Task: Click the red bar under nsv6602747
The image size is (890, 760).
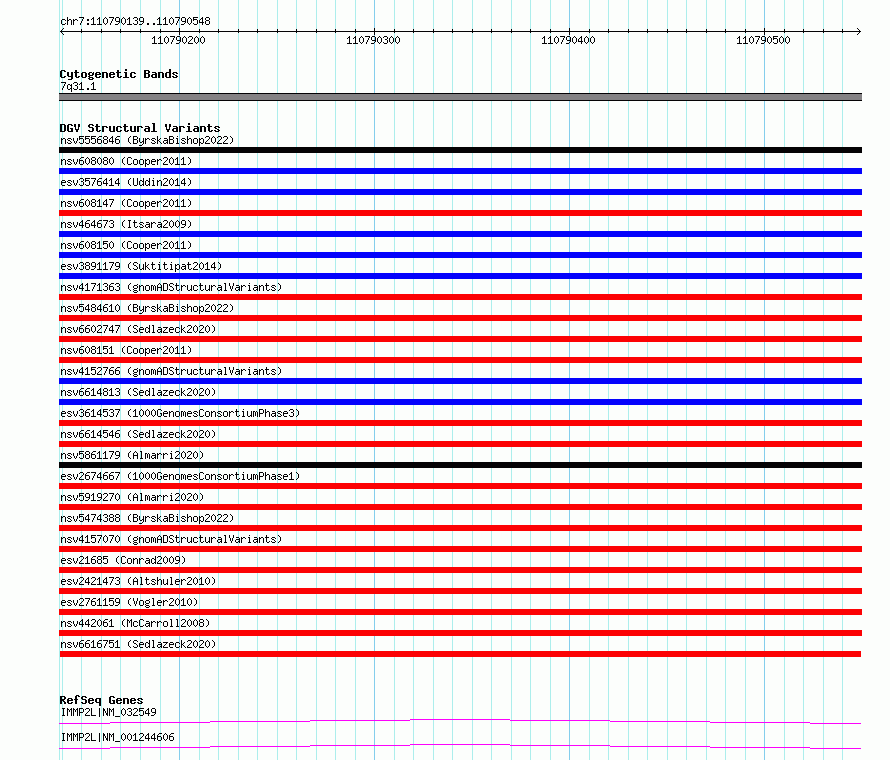Action: click(x=460, y=339)
